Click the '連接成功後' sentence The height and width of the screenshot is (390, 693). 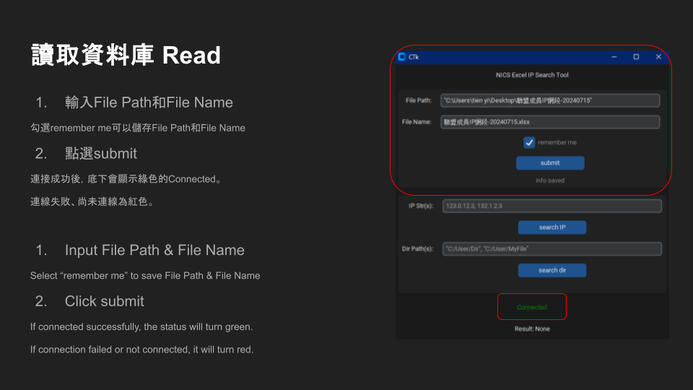(x=126, y=179)
